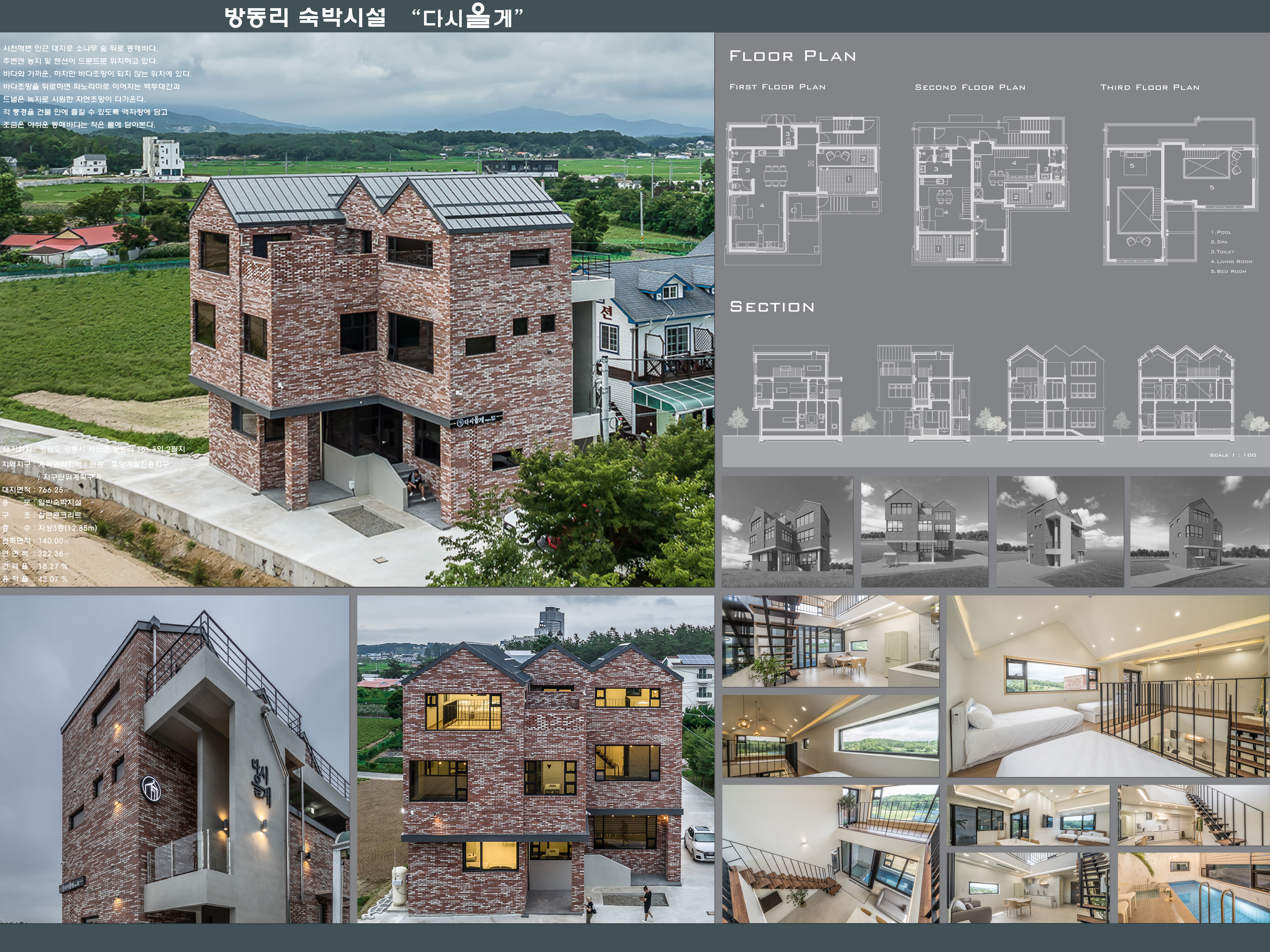Open the kitchen photo with black staircase
This screenshot has height=952, width=1270.
(x=1194, y=815)
